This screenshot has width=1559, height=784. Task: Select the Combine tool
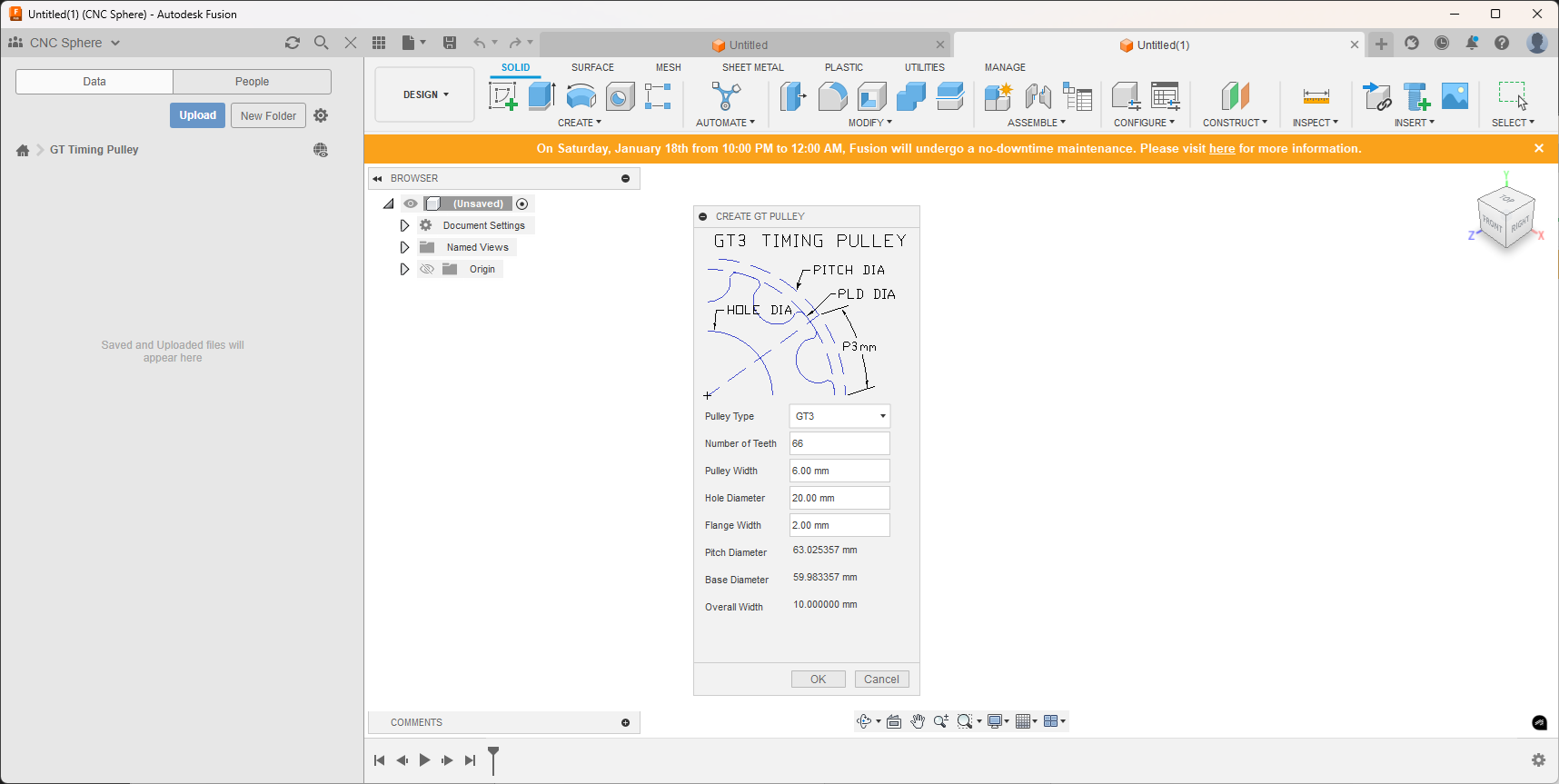point(911,96)
